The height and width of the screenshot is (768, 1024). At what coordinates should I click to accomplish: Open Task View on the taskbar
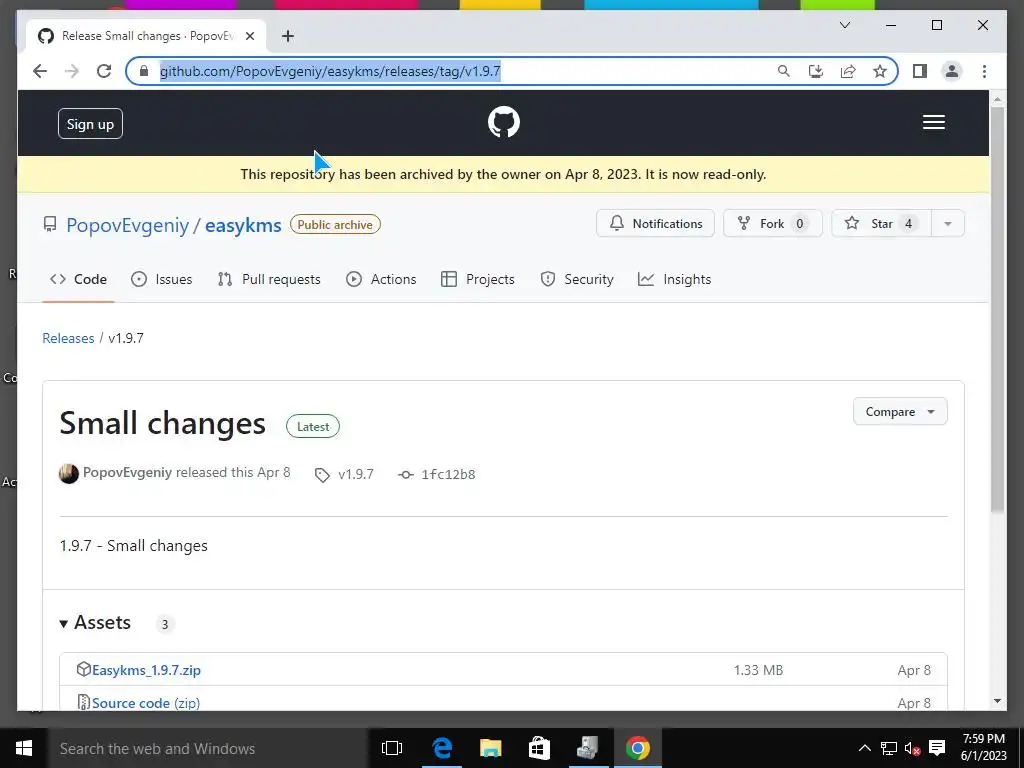click(392, 748)
